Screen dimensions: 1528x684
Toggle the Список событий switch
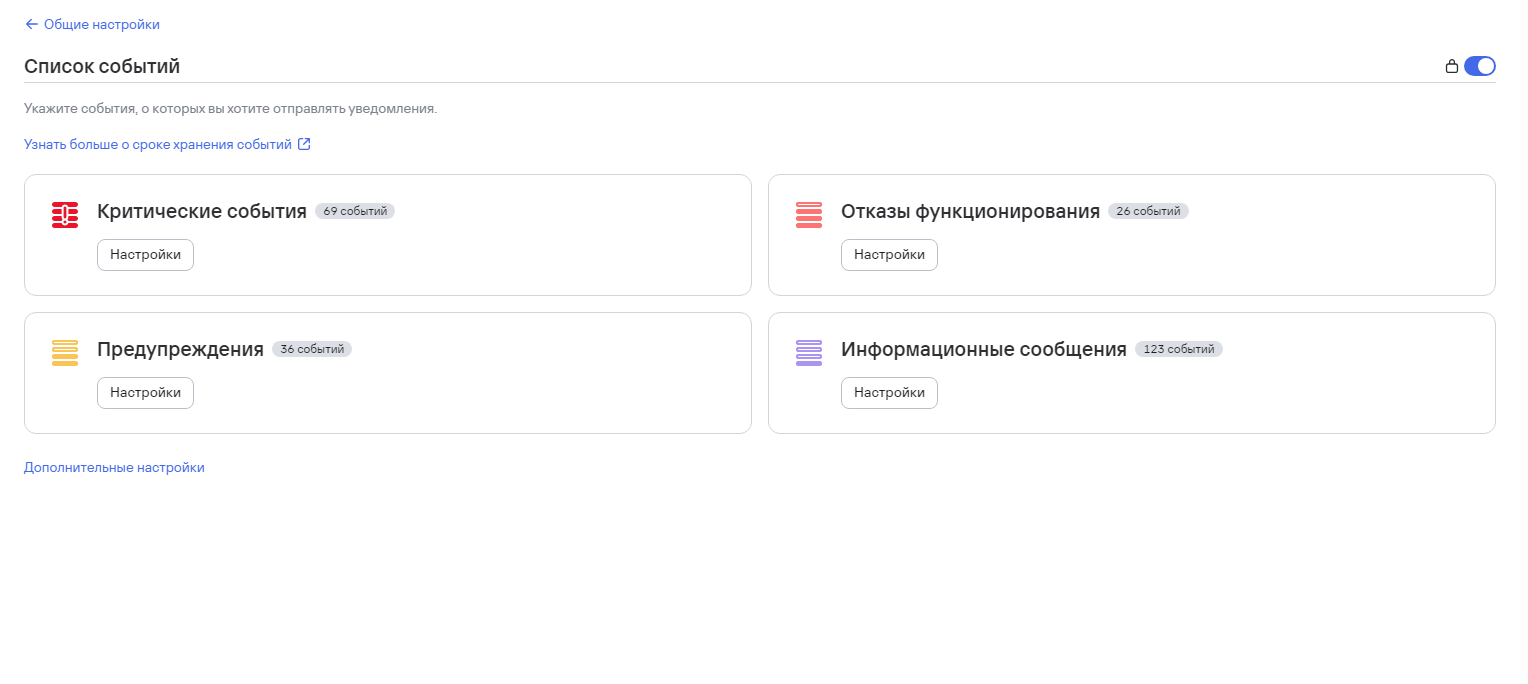click(x=1479, y=66)
